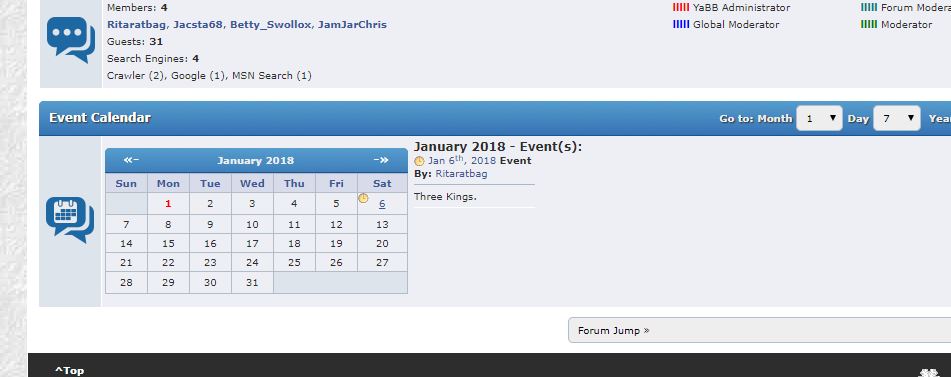Open the January 2018 calendar heading link
Screen dimensions: 951x377
(255, 161)
